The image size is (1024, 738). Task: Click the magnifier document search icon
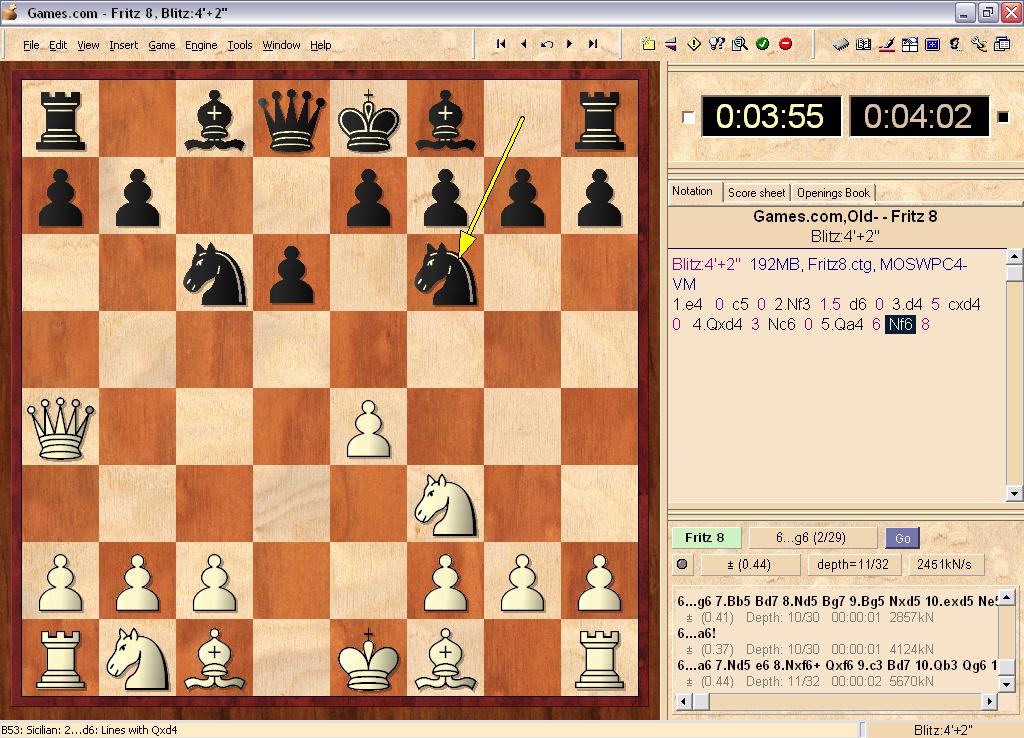pyautogui.click(x=739, y=44)
